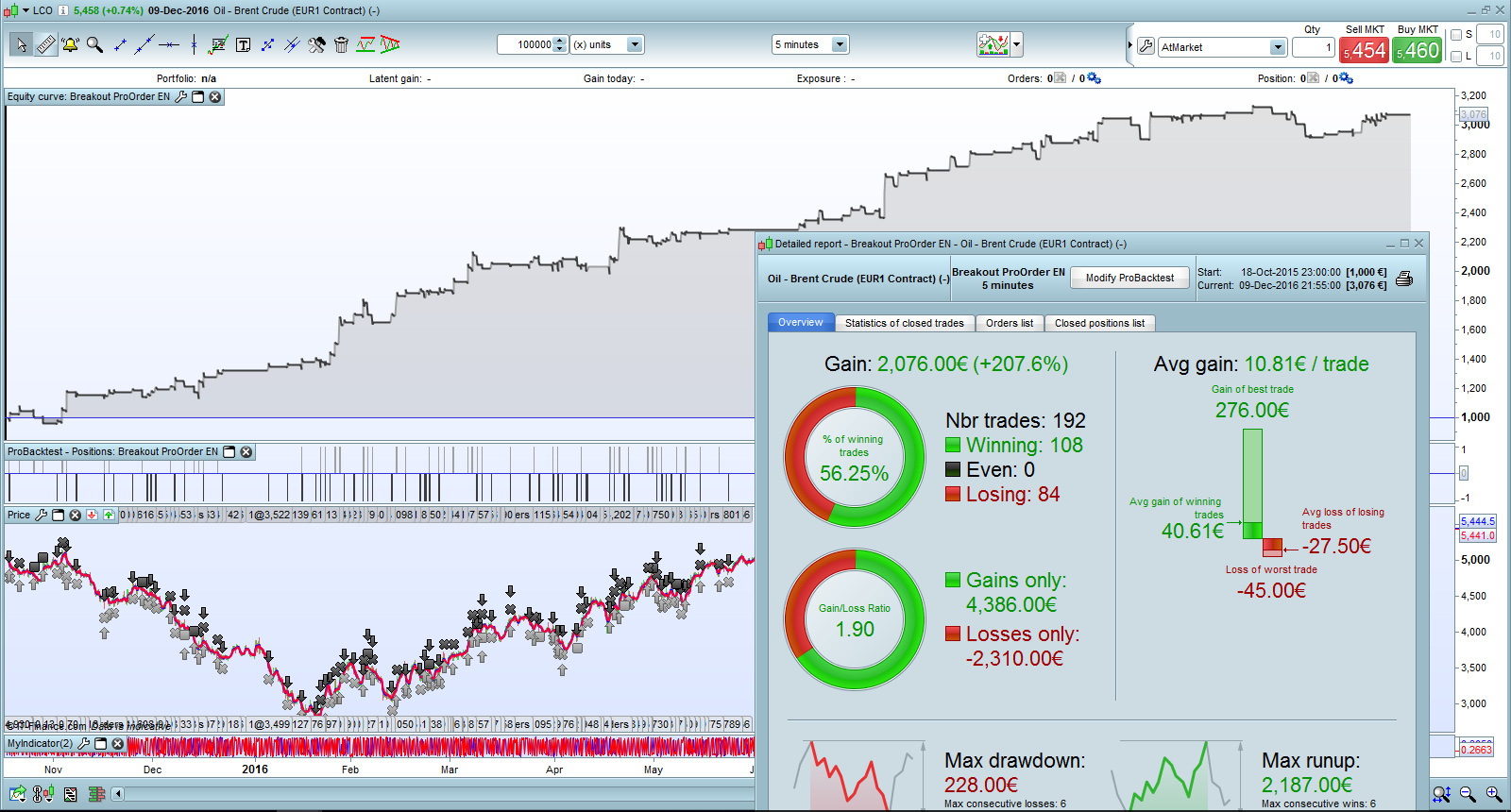Maximize the Equity curve panel
Image resolution: width=1511 pixels, height=812 pixels.
point(198,96)
